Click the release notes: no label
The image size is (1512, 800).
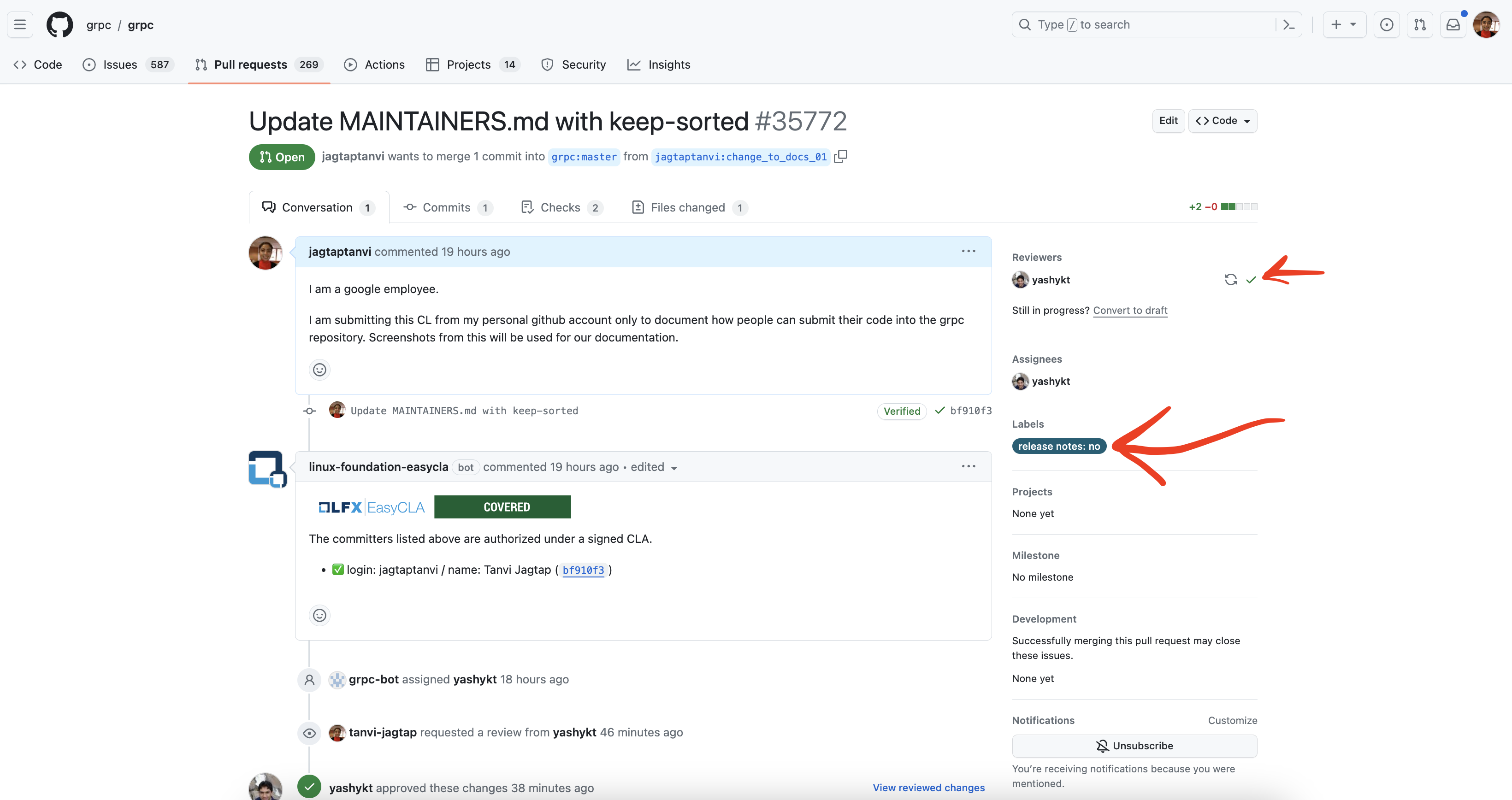coord(1059,446)
